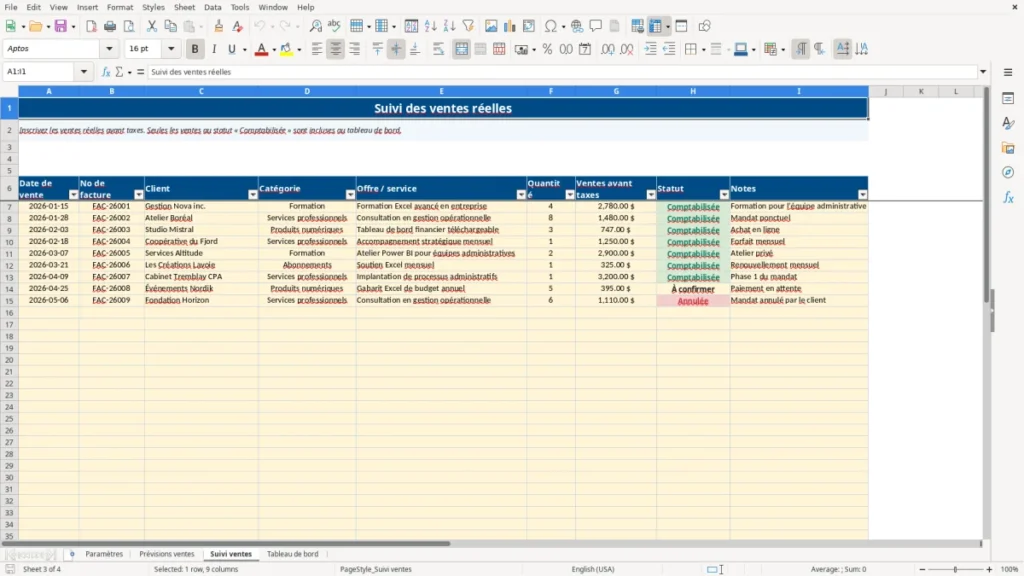Toggle Align Right

(x=355, y=49)
